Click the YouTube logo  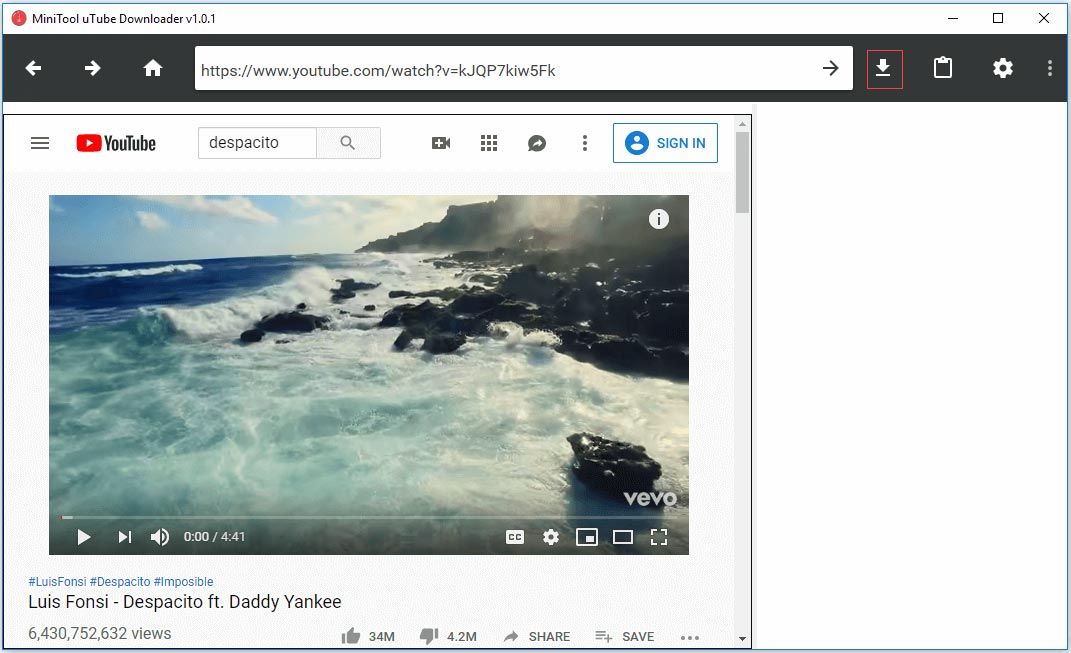116,143
